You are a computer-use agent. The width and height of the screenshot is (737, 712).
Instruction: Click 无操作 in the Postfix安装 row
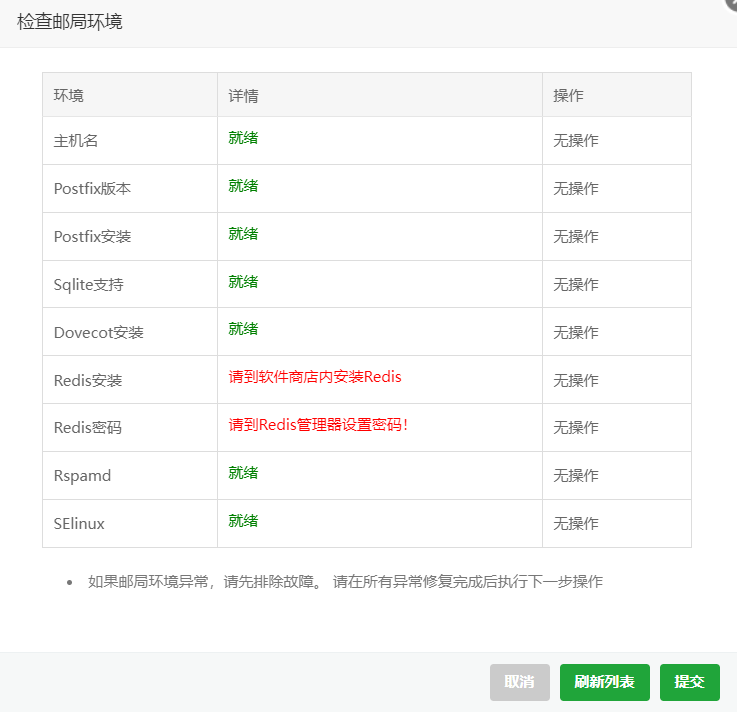coord(576,236)
